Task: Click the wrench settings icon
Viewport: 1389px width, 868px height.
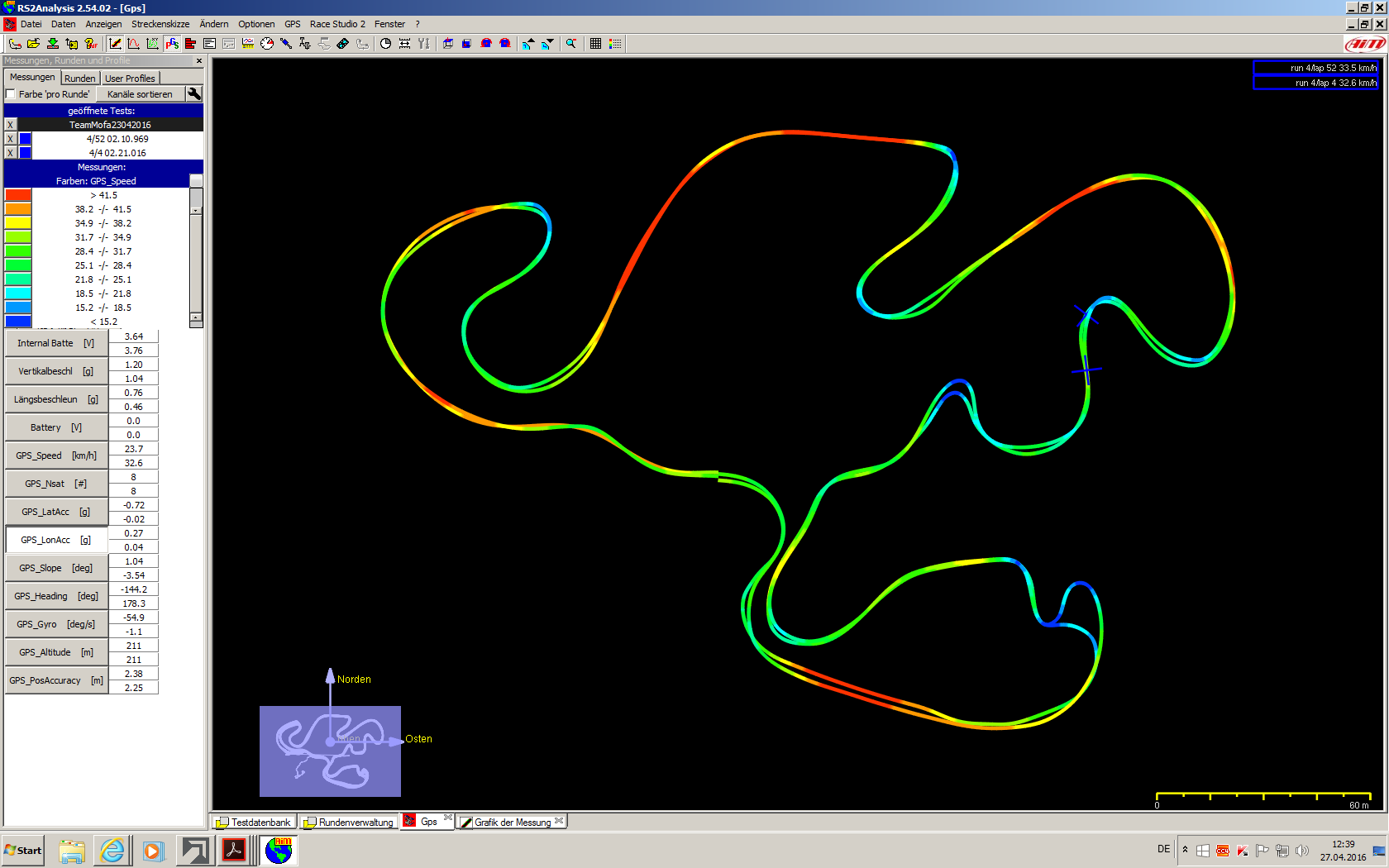Action: [x=194, y=94]
